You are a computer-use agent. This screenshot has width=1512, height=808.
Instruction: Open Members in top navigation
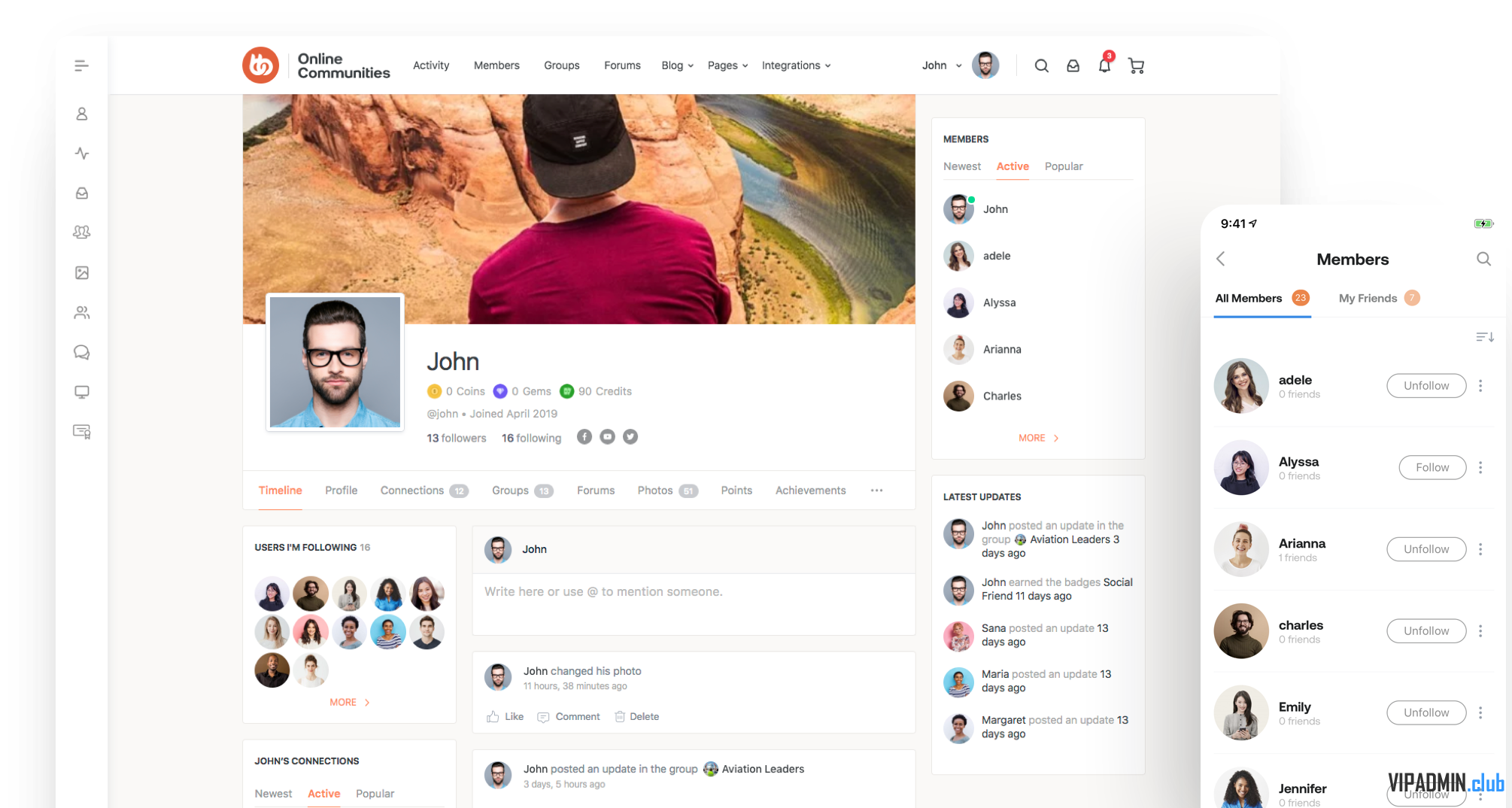496,66
